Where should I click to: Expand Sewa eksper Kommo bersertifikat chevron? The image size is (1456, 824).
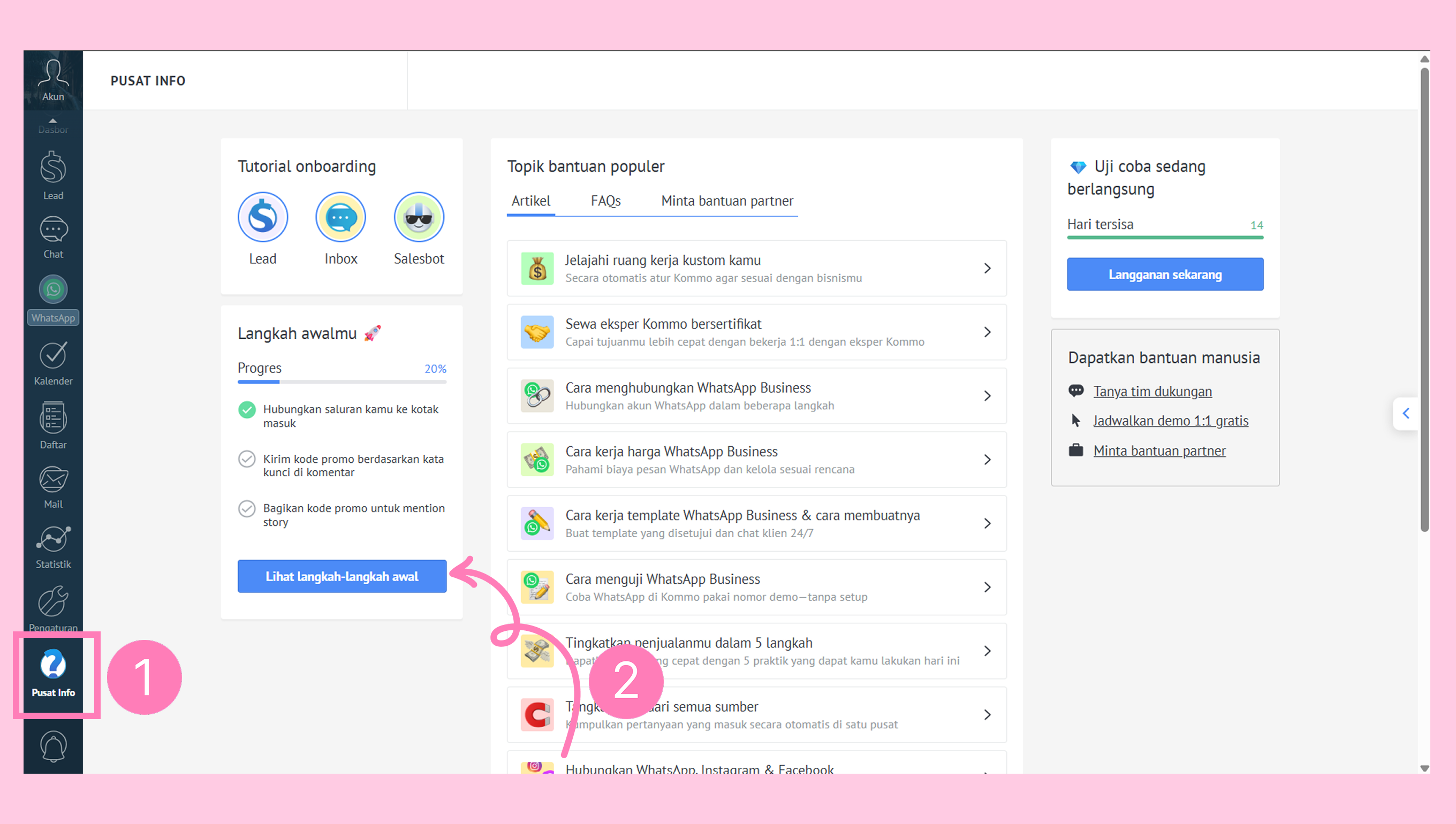pos(987,332)
